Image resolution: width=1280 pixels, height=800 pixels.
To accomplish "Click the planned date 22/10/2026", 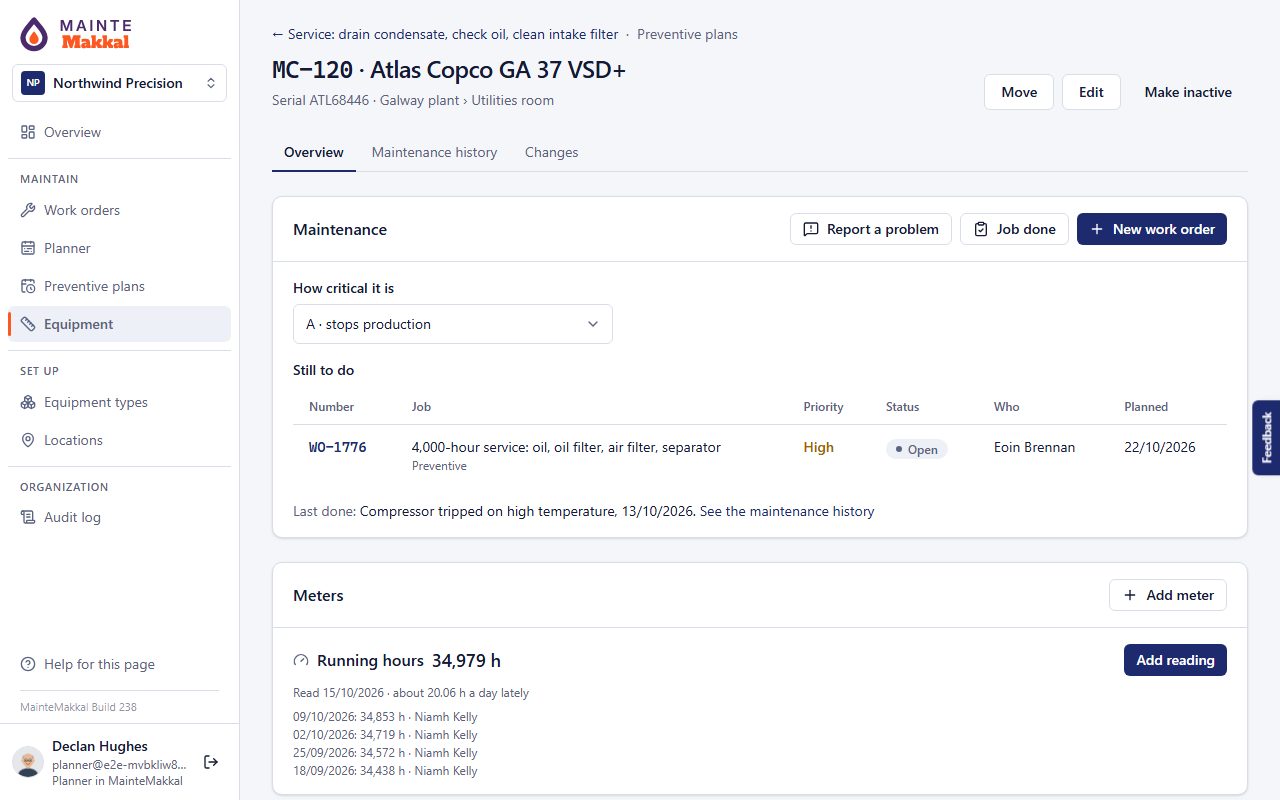I will (x=1160, y=447).
